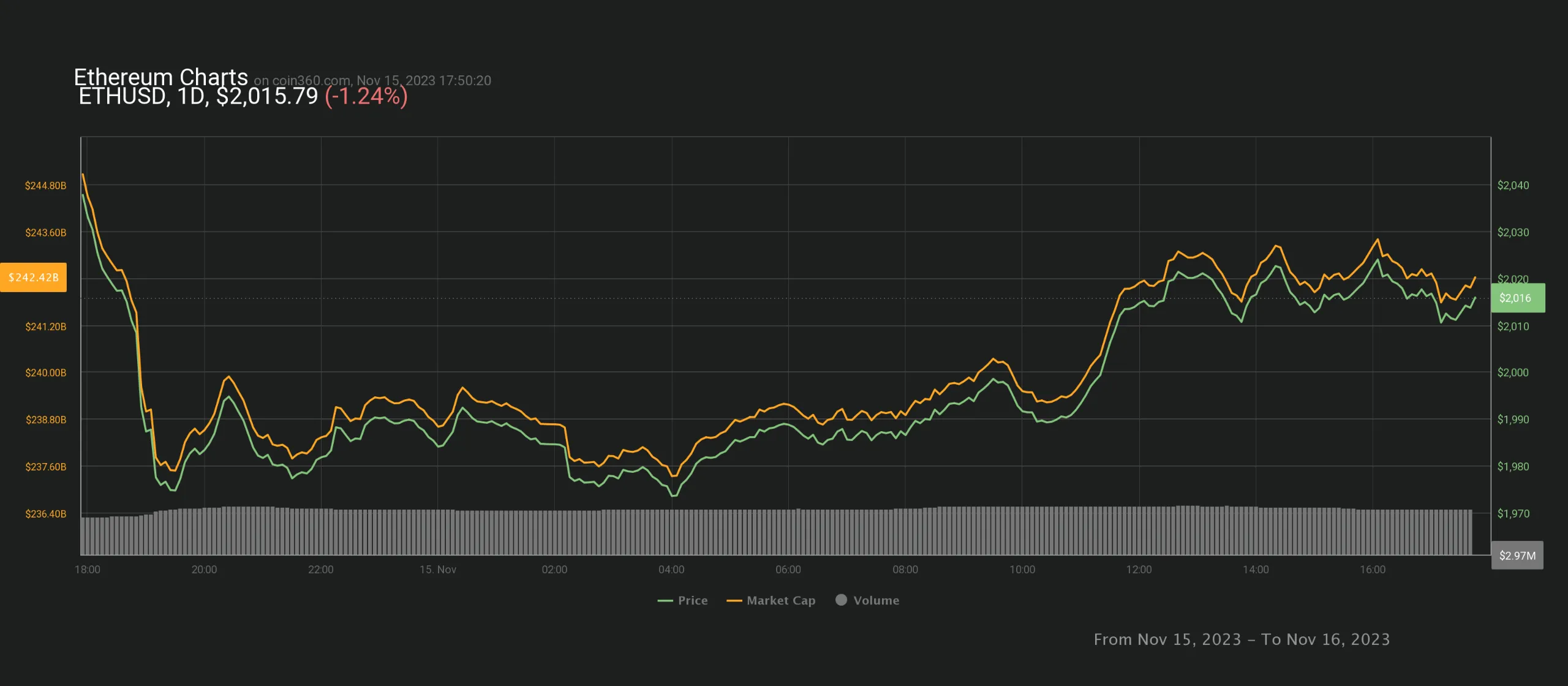Click the Ethereum Charts title

tap(160, 77)
